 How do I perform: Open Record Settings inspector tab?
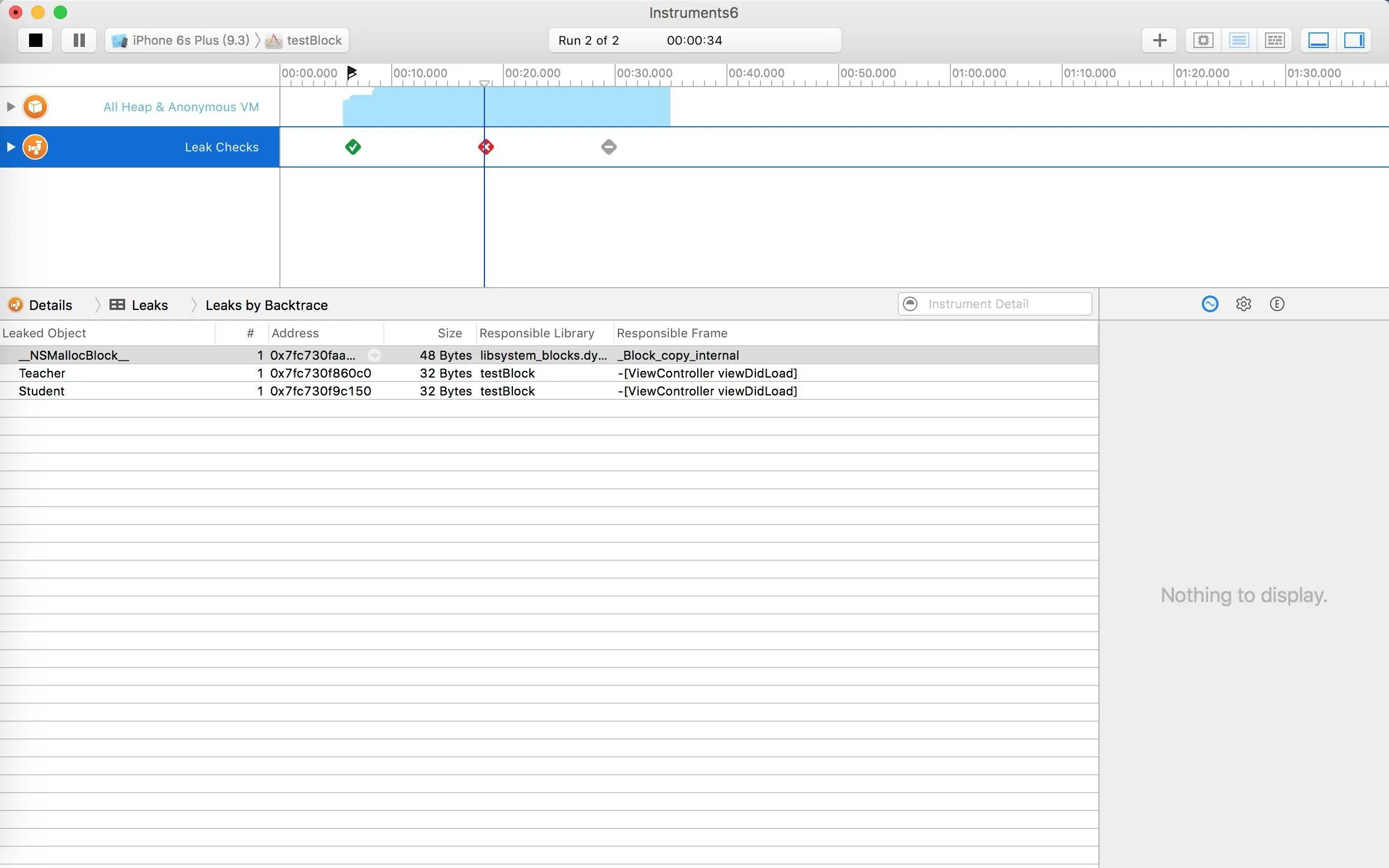click(1209, 304)
